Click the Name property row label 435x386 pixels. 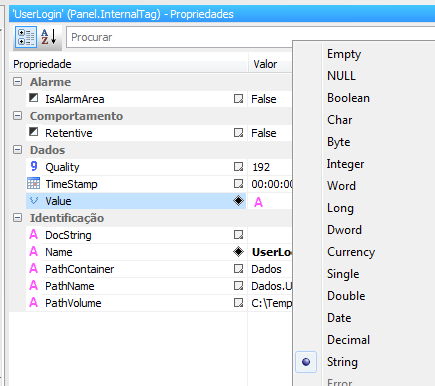point(59,252)
